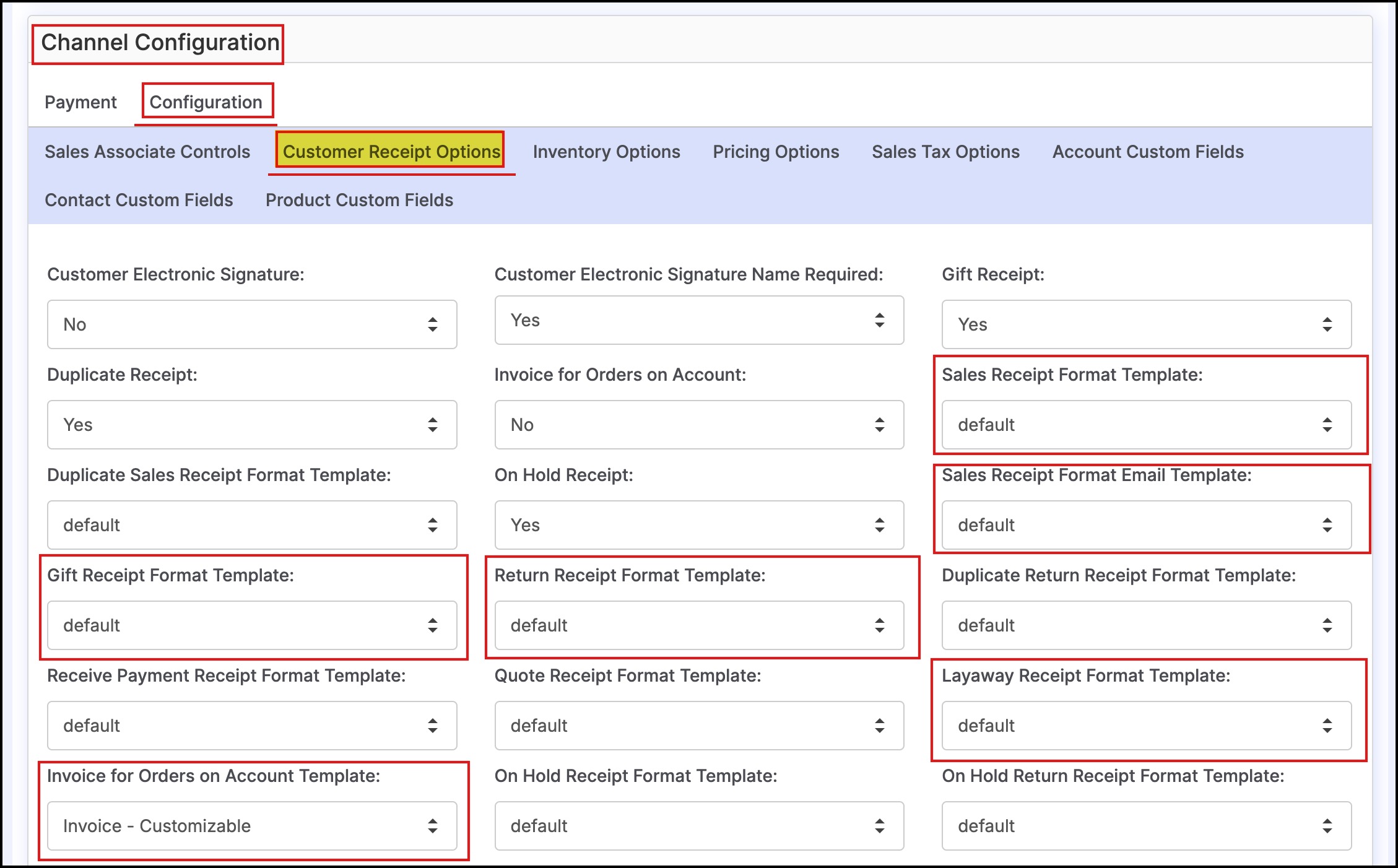This screenshot has width=1398, height=868.
Task: Open Customer Electronic Signature dropdown
Action: (252, 324)
